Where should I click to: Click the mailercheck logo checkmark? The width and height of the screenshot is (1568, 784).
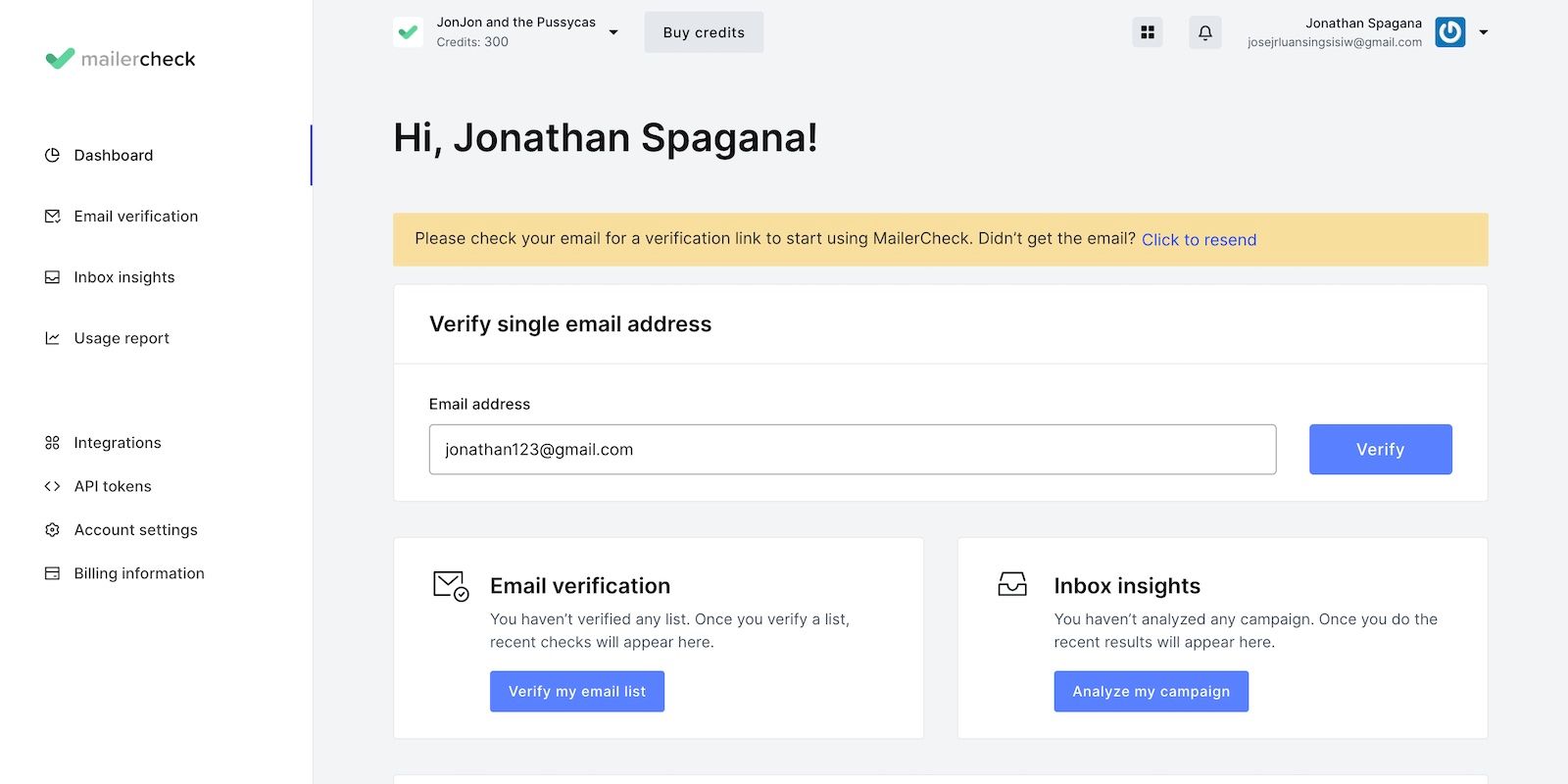point(60,59)
